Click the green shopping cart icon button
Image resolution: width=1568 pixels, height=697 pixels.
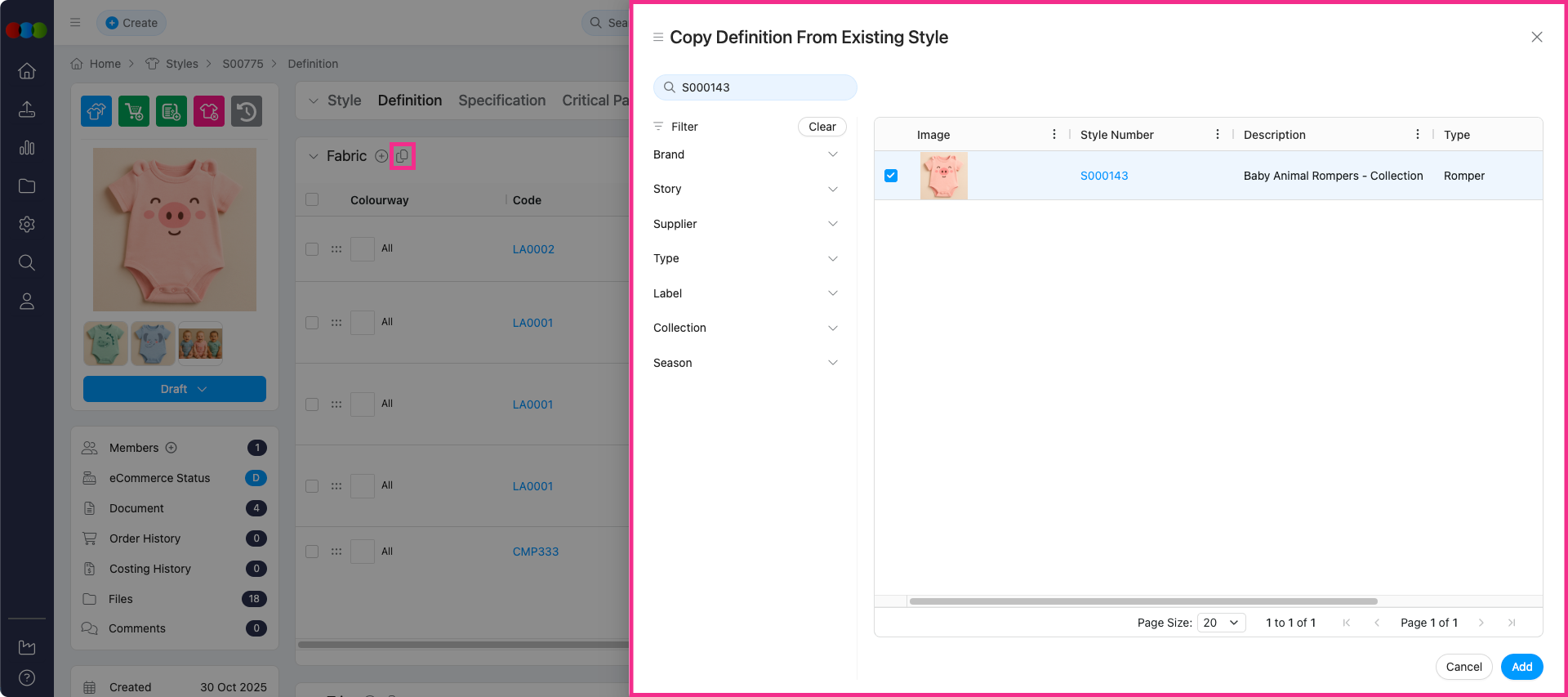(x=134, y=111)
